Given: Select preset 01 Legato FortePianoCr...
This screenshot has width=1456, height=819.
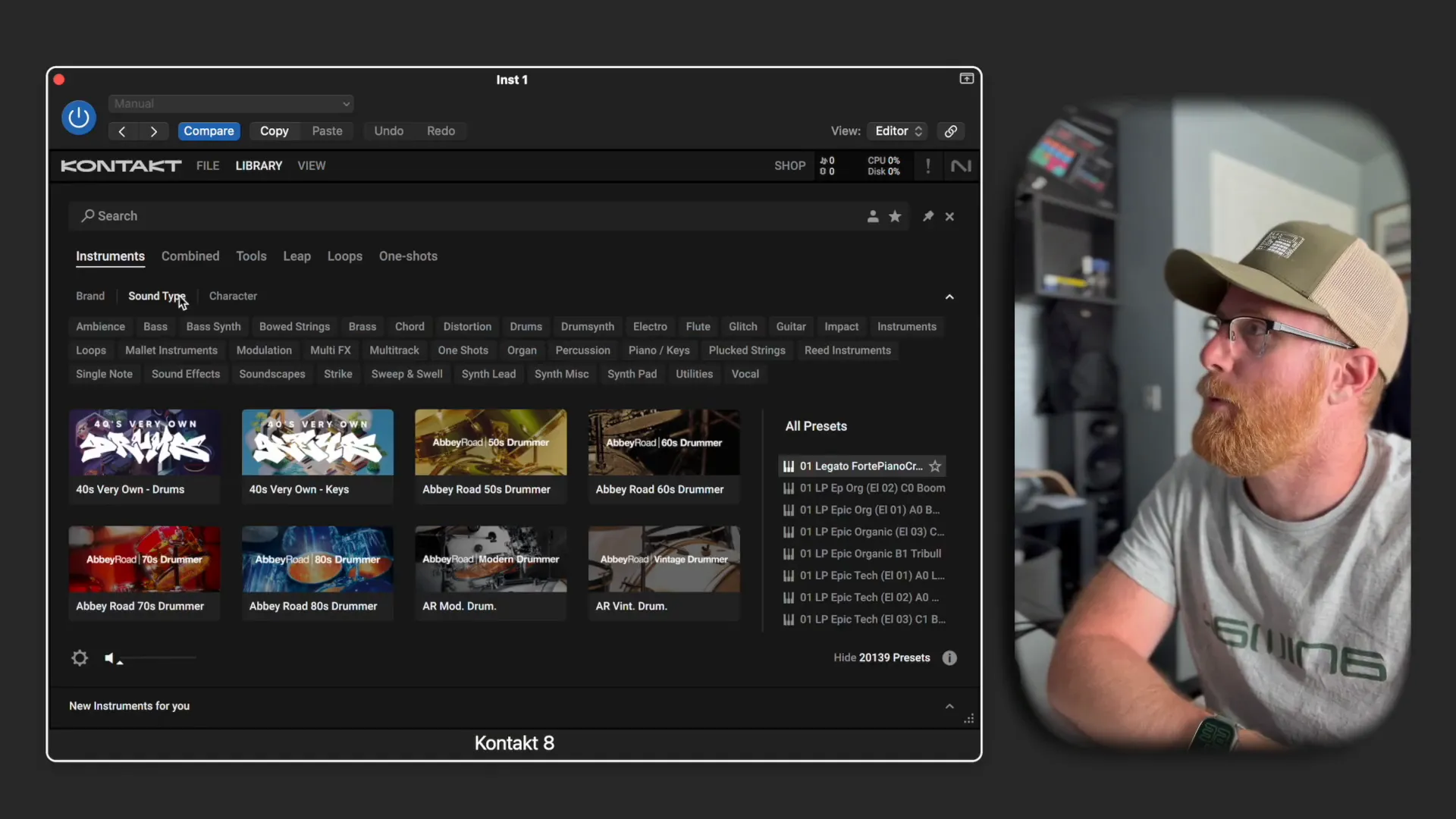Looking at the screenshot, I should pos(861,466).
